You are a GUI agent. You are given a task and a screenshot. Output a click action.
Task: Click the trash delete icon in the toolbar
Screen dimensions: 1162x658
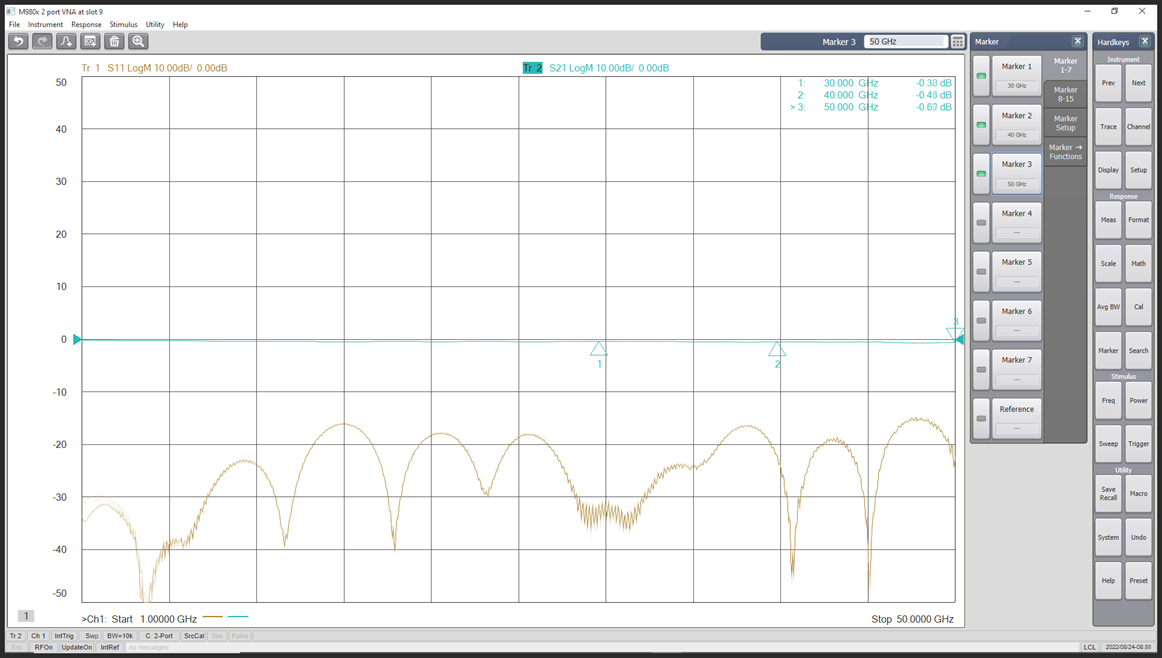coord(114,41)
